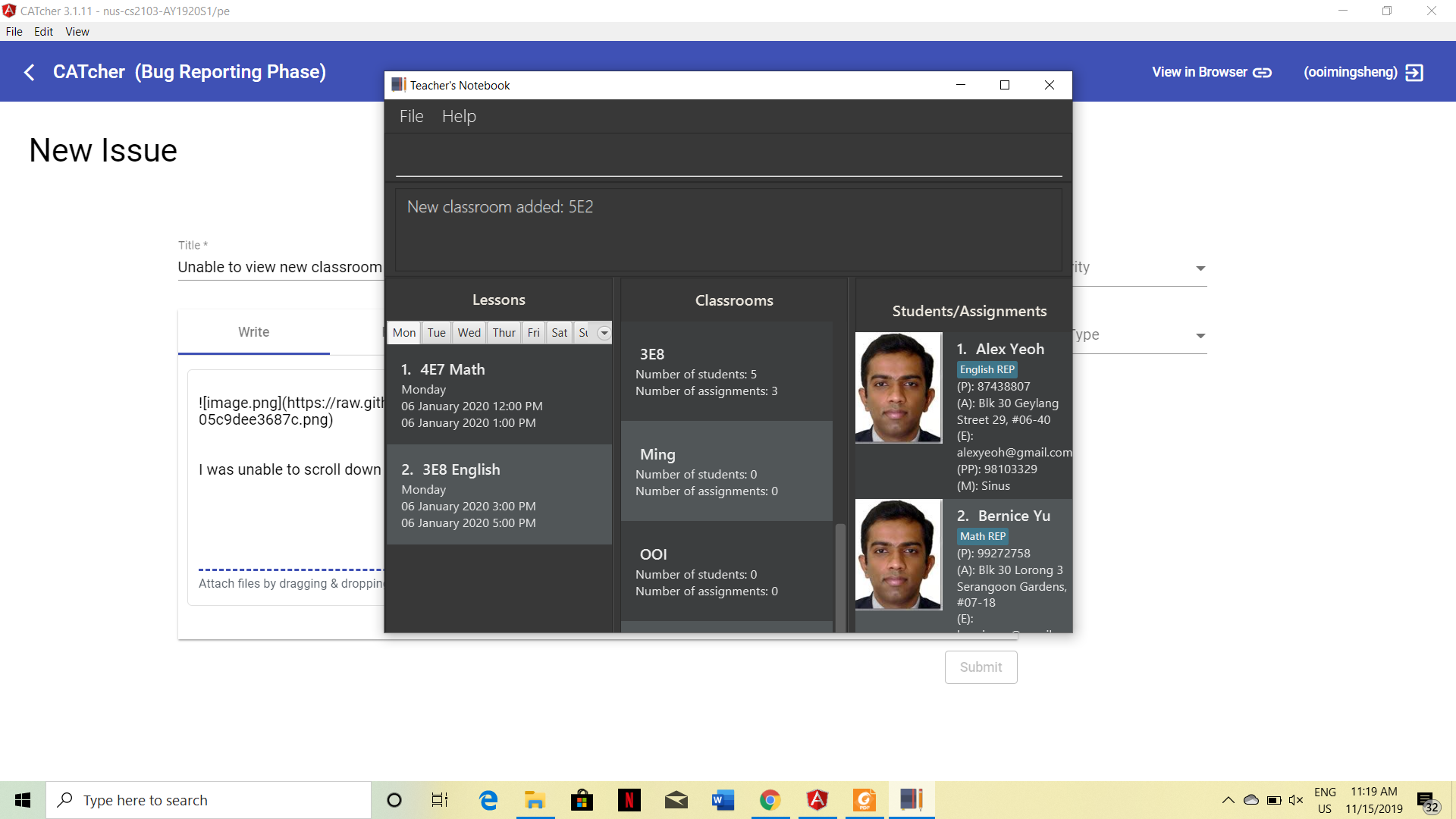Open the Type dropdown arrow
This screenshot has height=819, width=1456.
pyautogui.click(x=1200, y=336)
